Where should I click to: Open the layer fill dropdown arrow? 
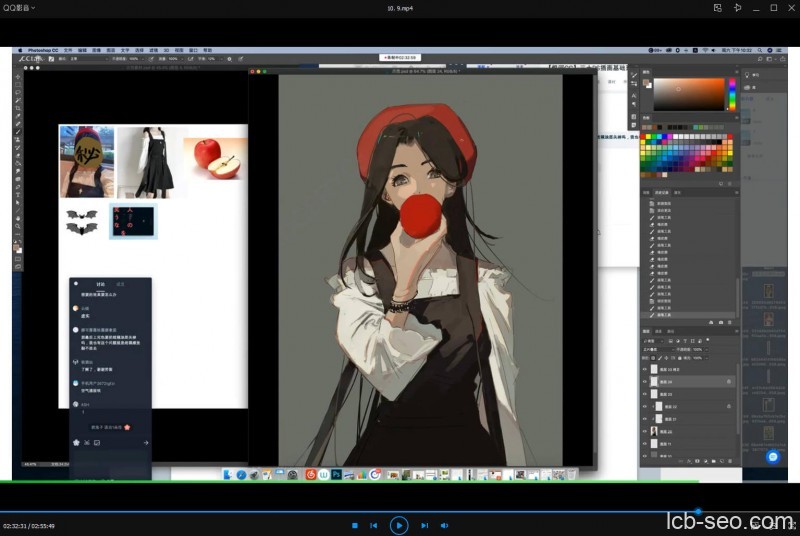pos(707,358)
